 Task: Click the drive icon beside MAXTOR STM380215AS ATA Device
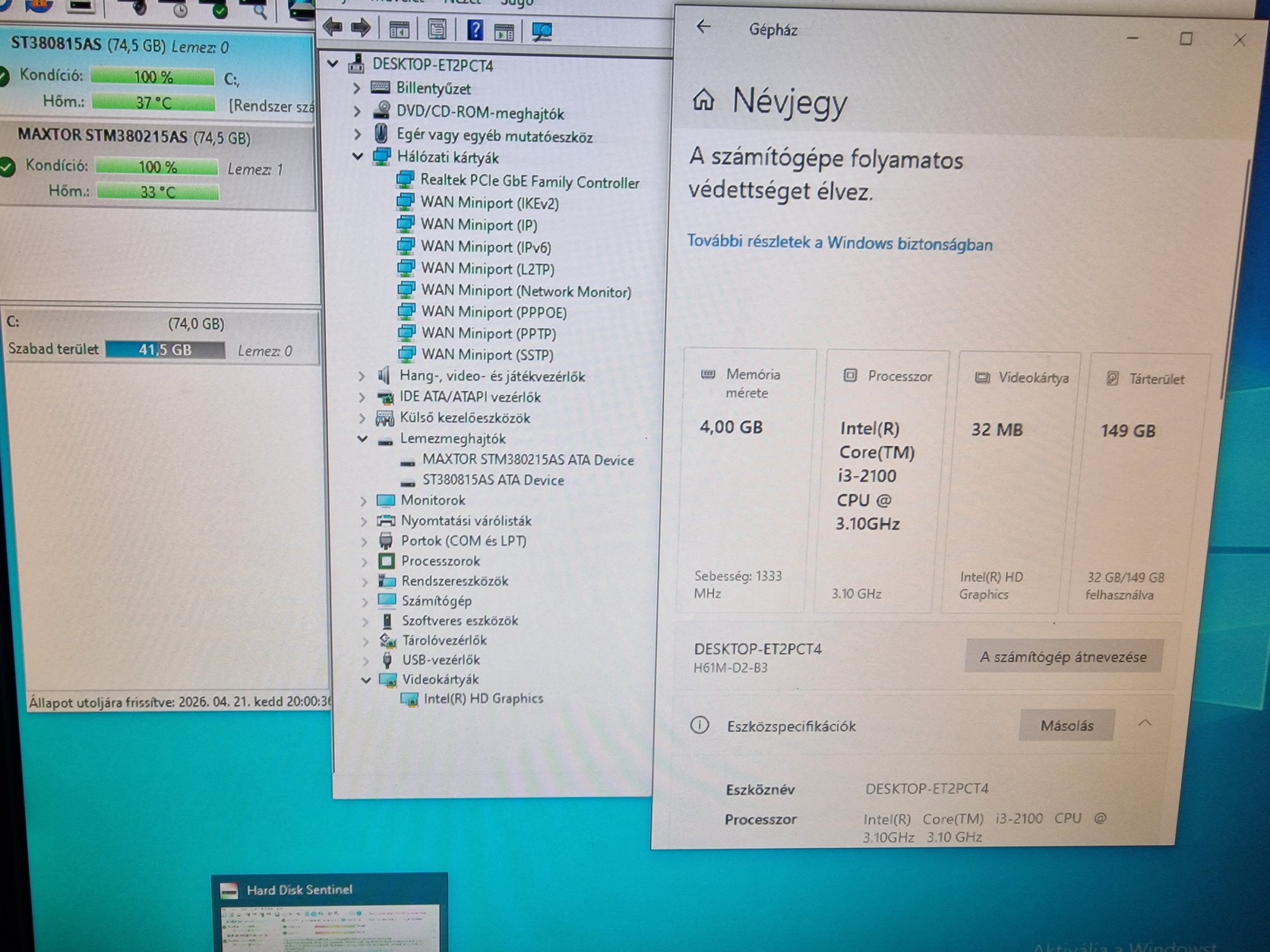tap(408, 461)
